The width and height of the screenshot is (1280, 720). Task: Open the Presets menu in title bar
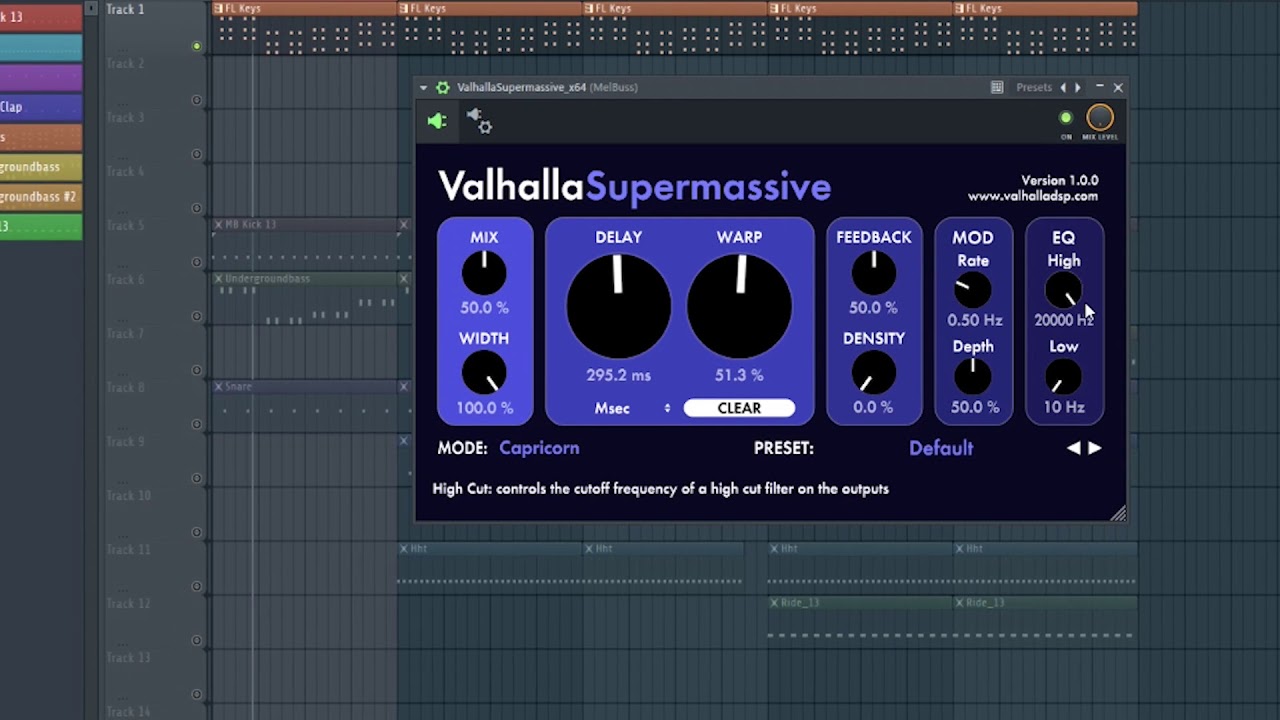1034,88
